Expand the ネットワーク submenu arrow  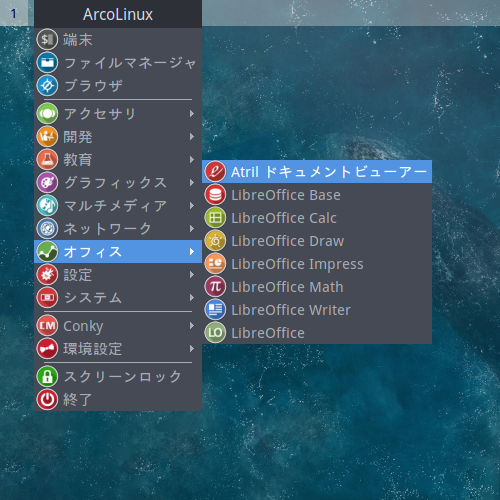[192, 229]
